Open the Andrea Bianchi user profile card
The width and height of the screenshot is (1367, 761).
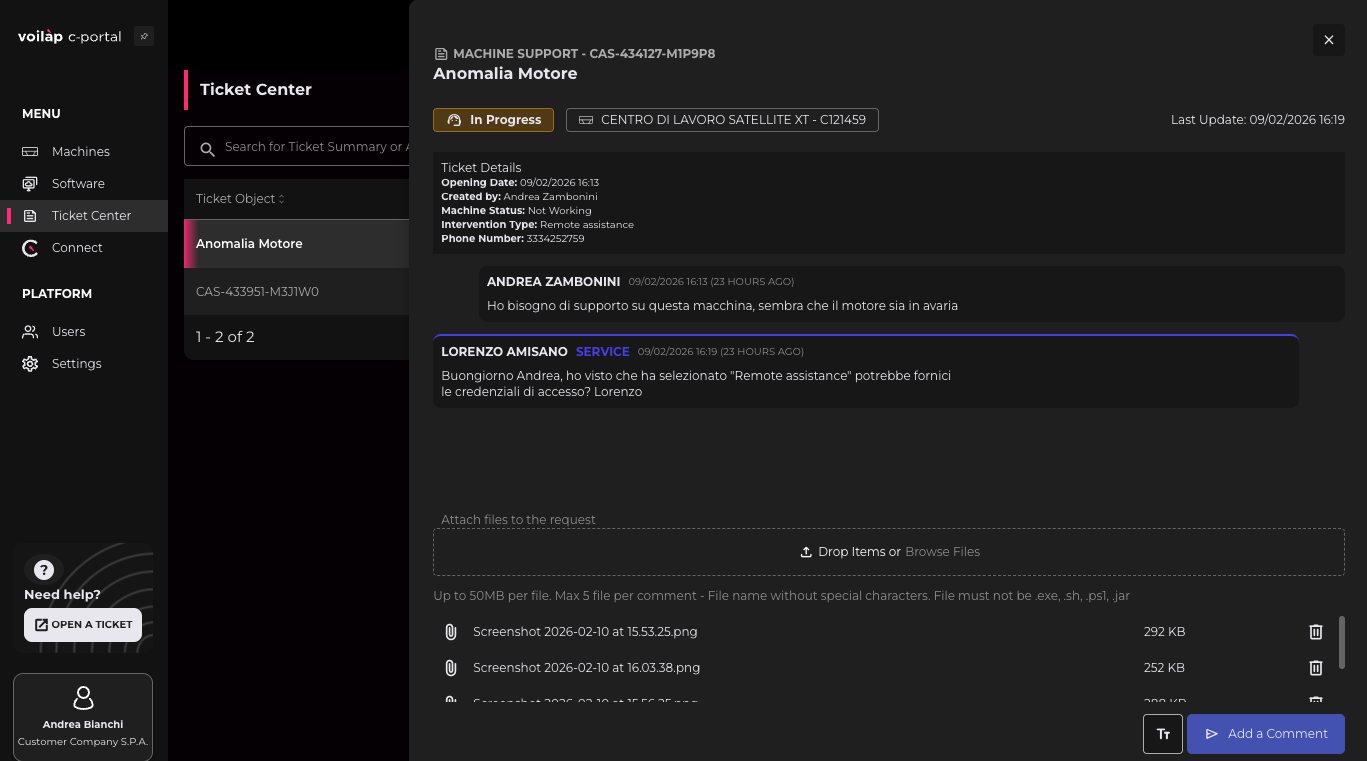coord(83,717)
